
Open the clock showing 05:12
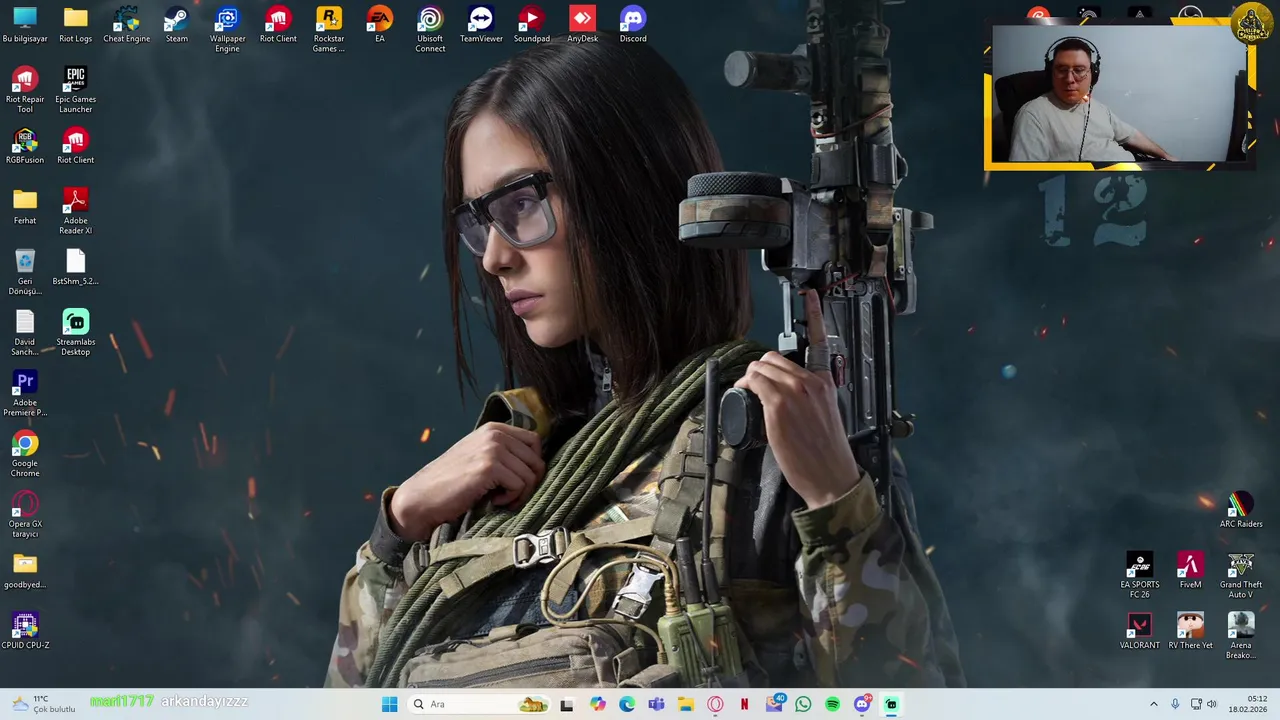1250,704
